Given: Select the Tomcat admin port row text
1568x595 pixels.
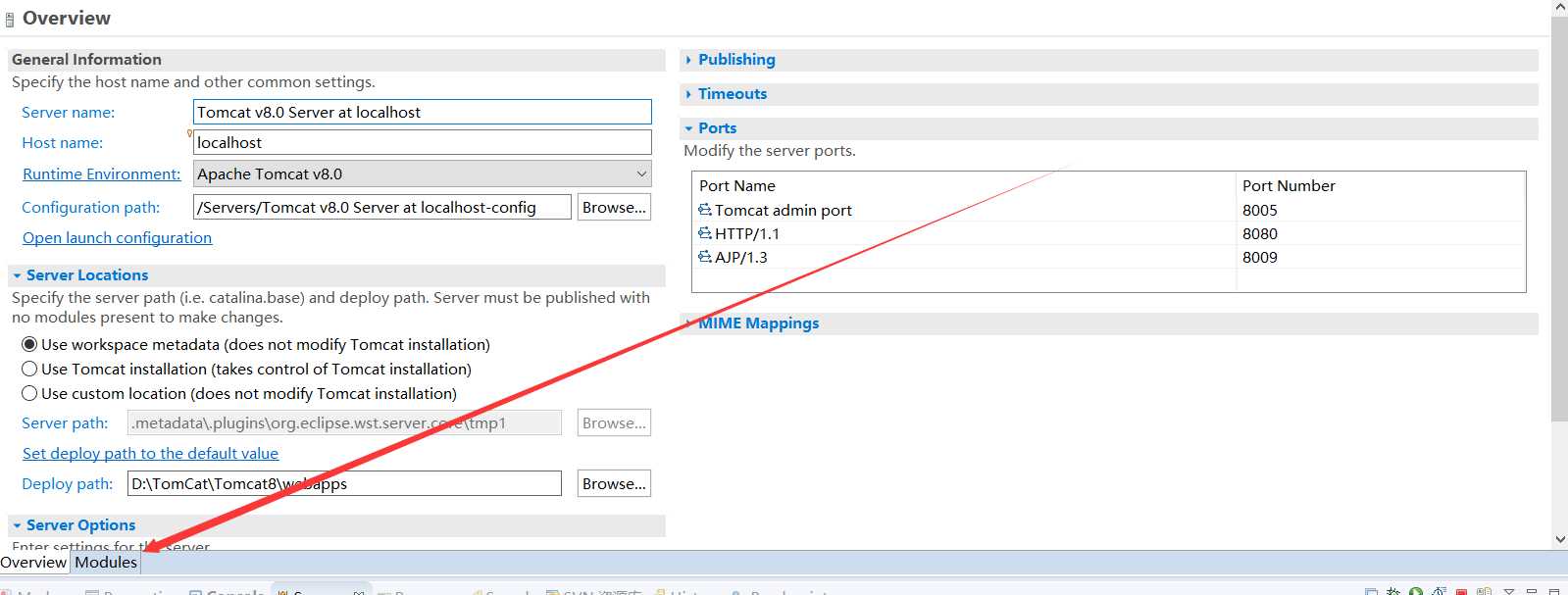Looking at the screenshot, I should pyautogui.click(x=784, y=210).
